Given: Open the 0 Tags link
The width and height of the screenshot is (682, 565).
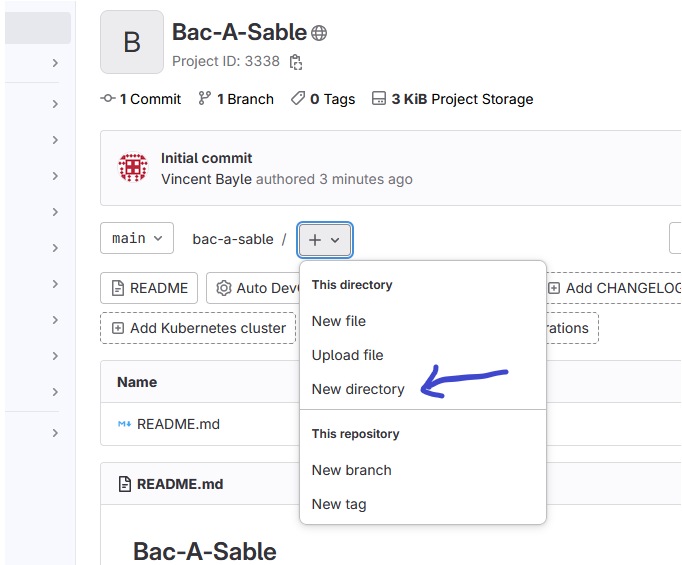Looking at the screenshot, I should pyautogui.click(x=323, y=99).
